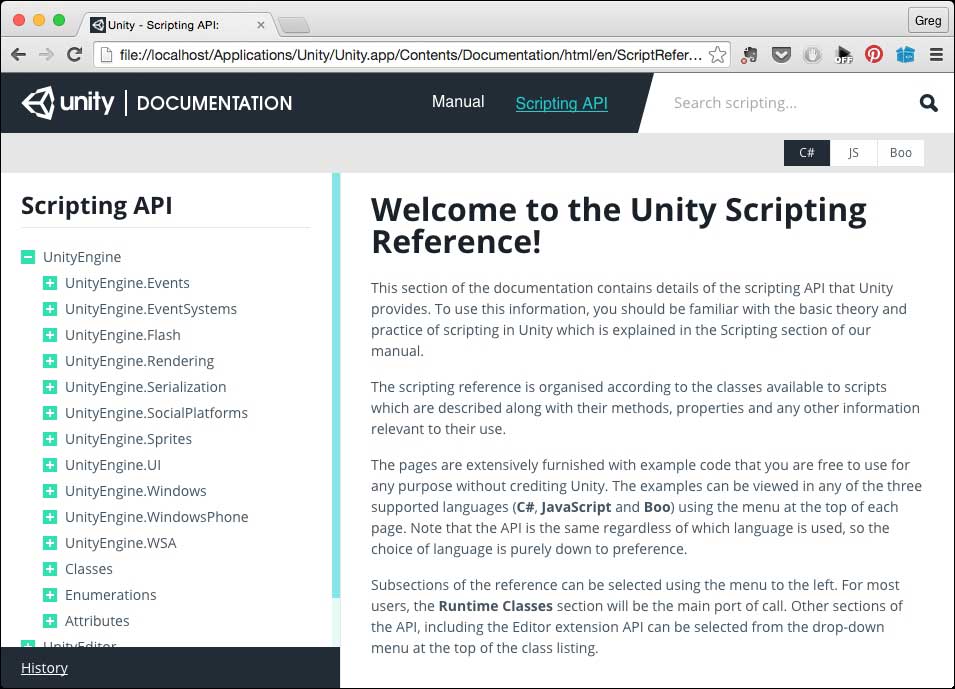Expand the UnityEngine.Rendering node
Image resolution: width=955 pixels, height=689 pixels.
coord(50,361)
